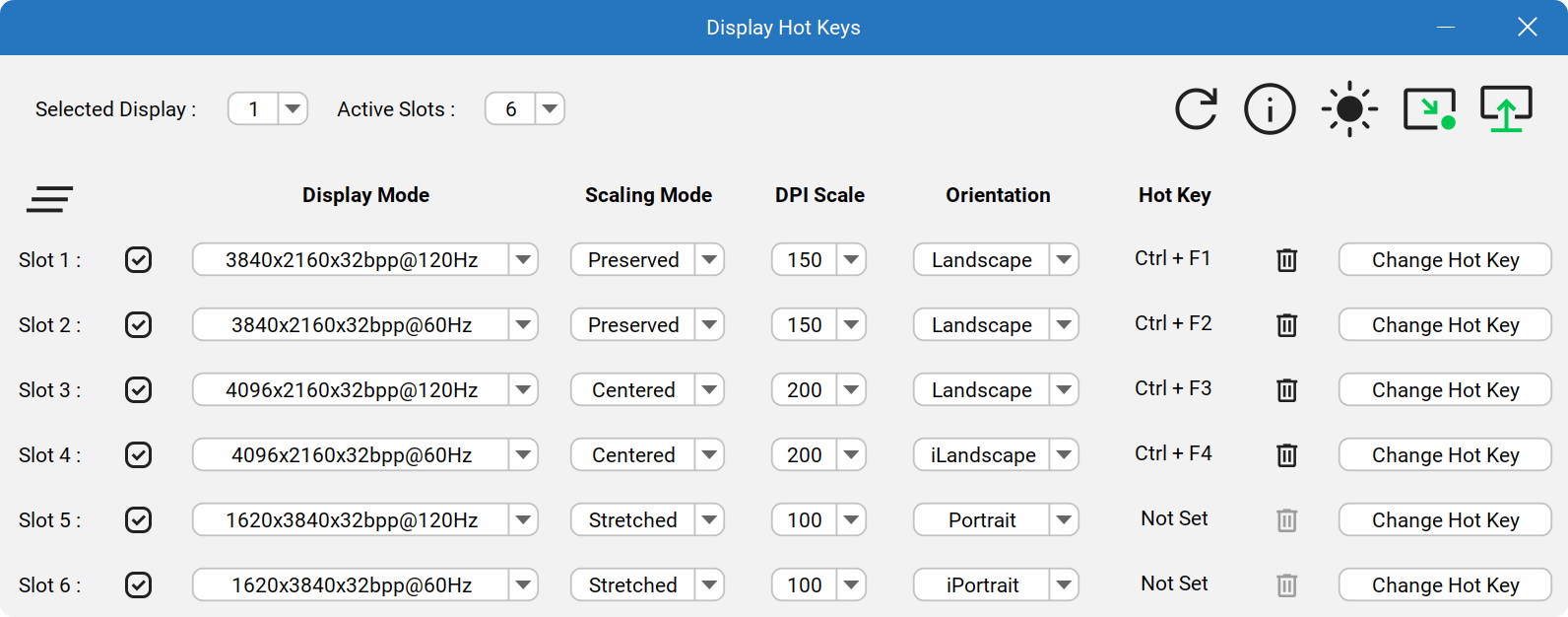This screenshot has width=1568, height=617.
Task: Open the info circle icon
Action: point(1270,108)
